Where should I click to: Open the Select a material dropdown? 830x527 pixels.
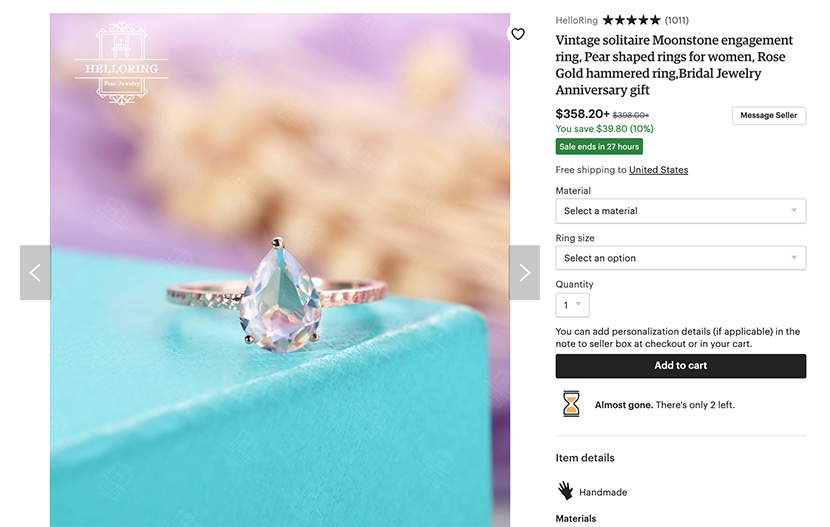(680, 211)
